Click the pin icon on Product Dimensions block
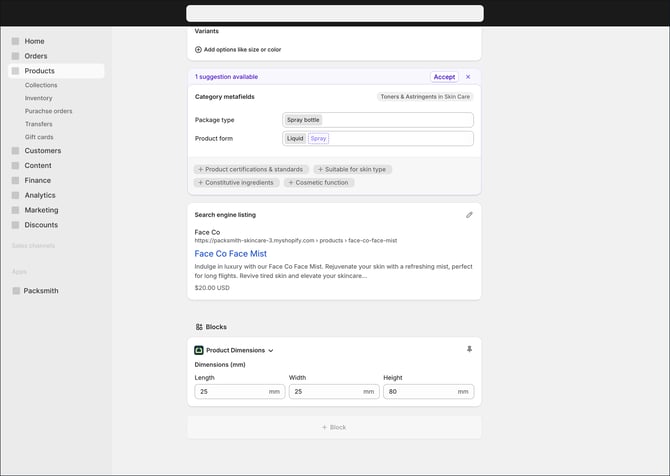Image resolution: width=670 pixels, height=476 pixels. tap(469, 349)
